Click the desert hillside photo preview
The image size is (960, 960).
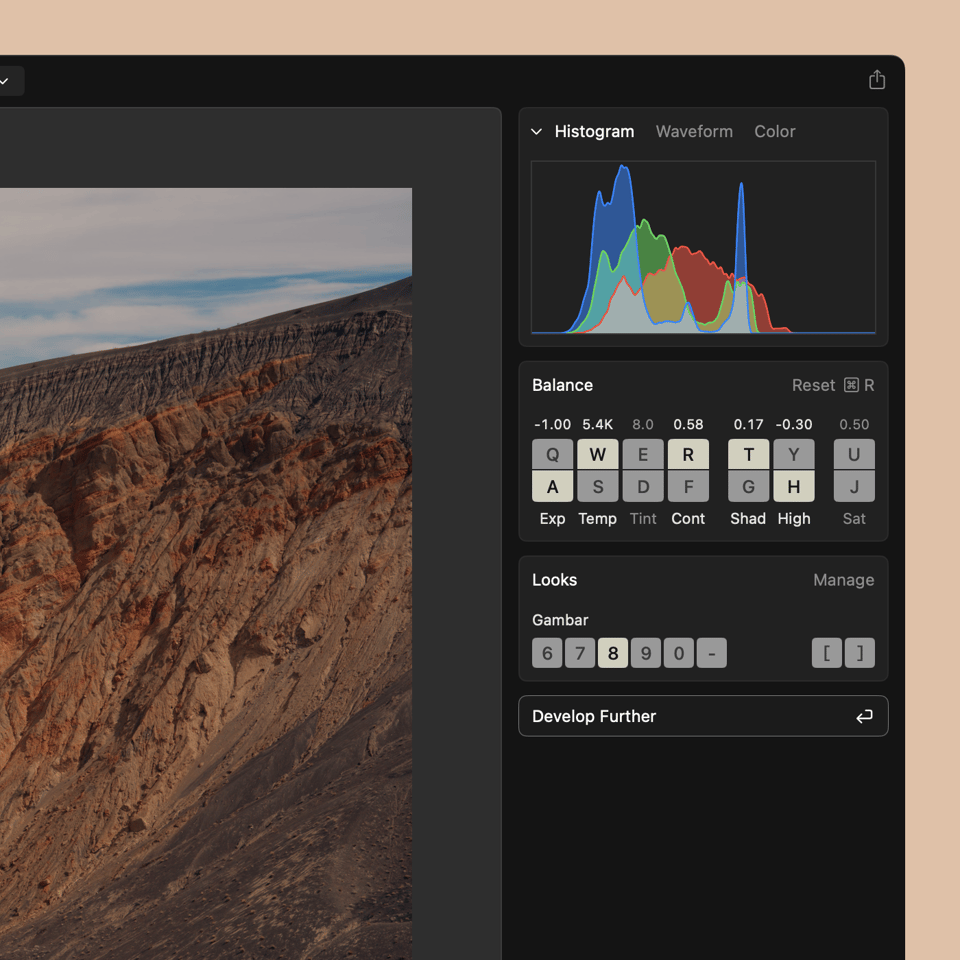(x=206, y=574)
